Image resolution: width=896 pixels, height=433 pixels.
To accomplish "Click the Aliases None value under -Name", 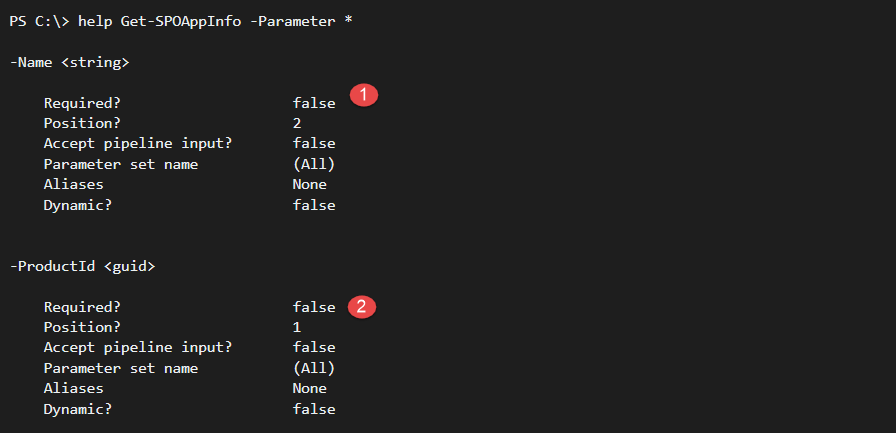I will point(310,185).
